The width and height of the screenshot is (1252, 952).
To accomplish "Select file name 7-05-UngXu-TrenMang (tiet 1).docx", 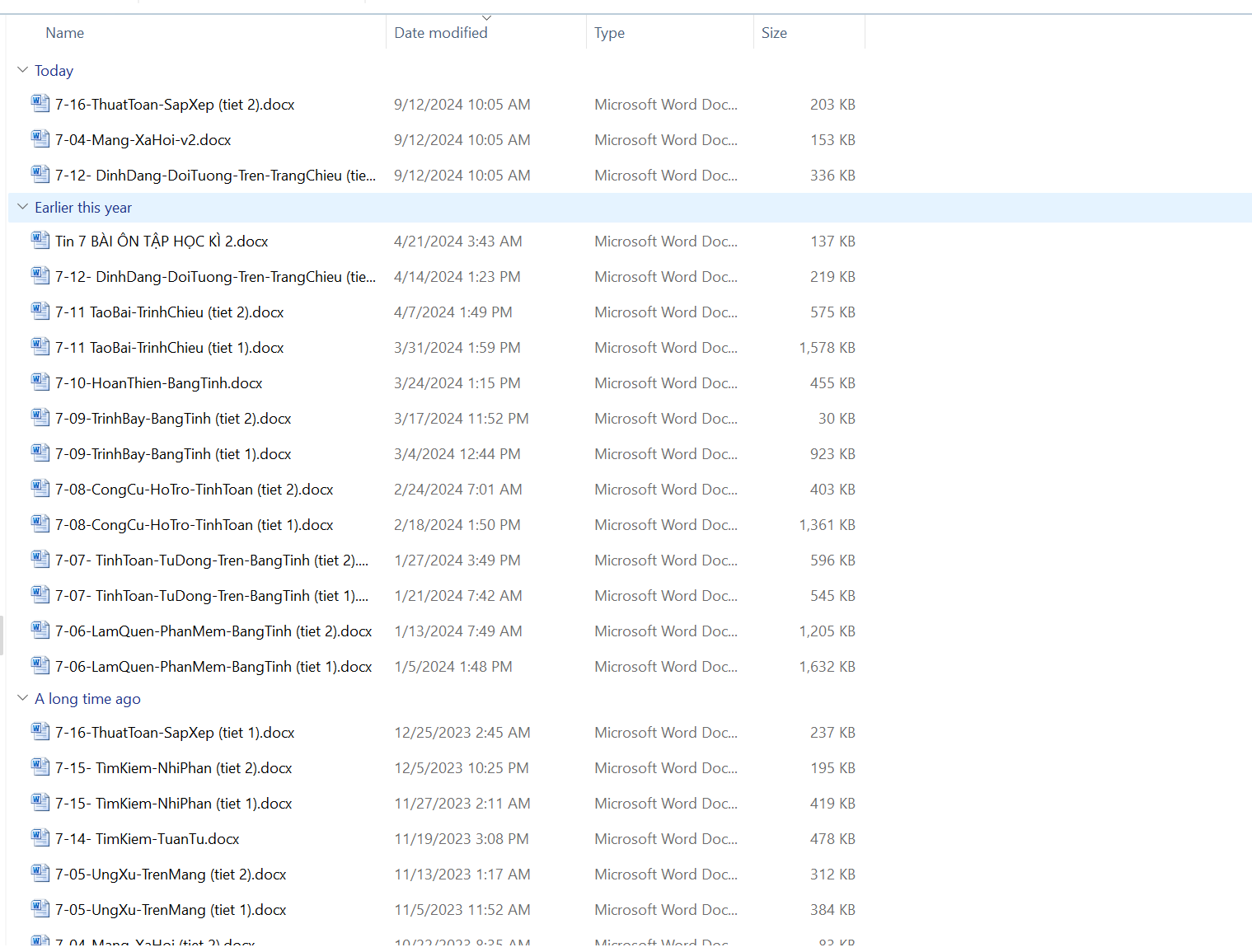I will [x=171, y=910].
